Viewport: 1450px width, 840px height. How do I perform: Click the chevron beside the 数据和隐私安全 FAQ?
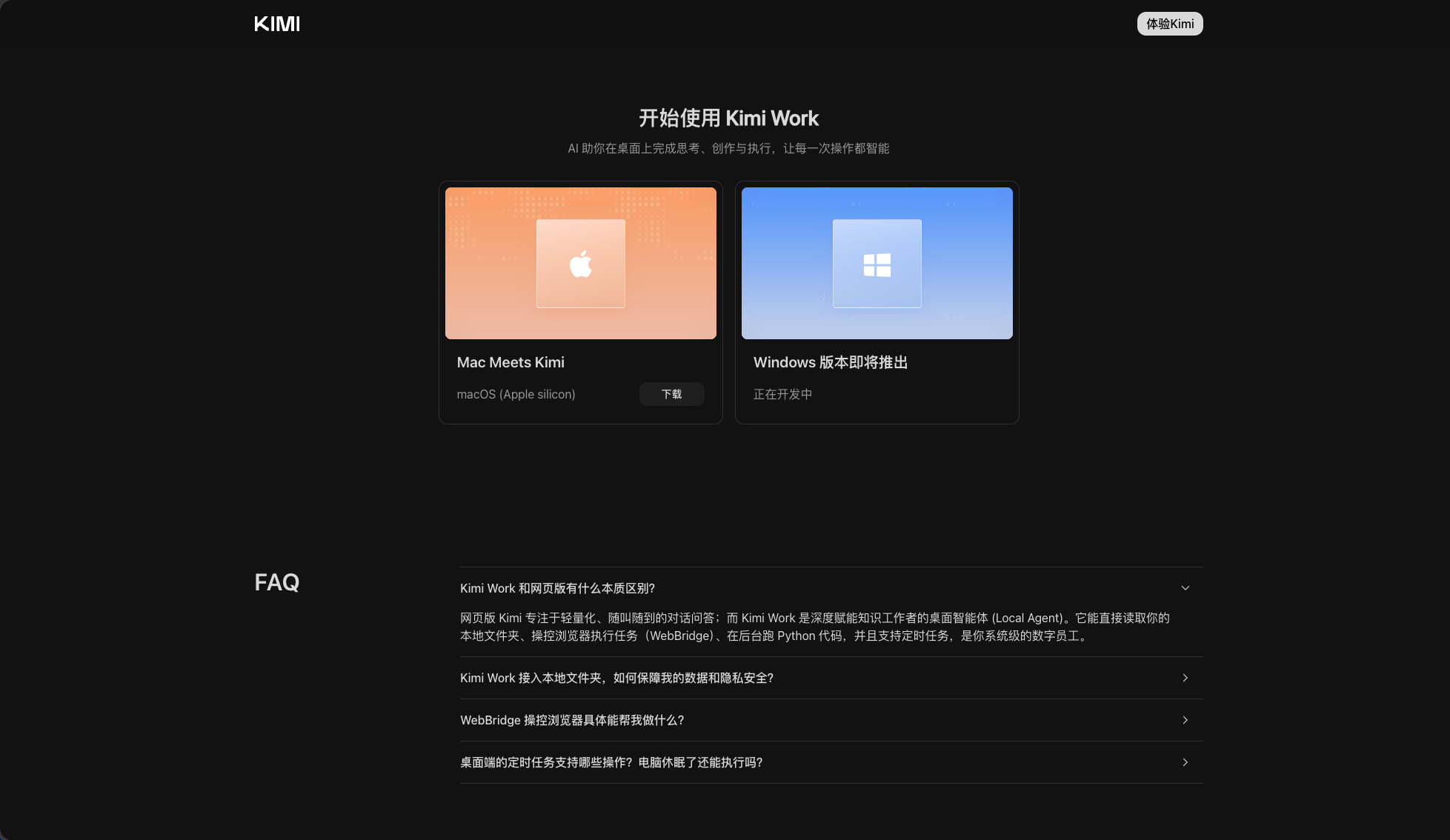(x=1185, y=678)
